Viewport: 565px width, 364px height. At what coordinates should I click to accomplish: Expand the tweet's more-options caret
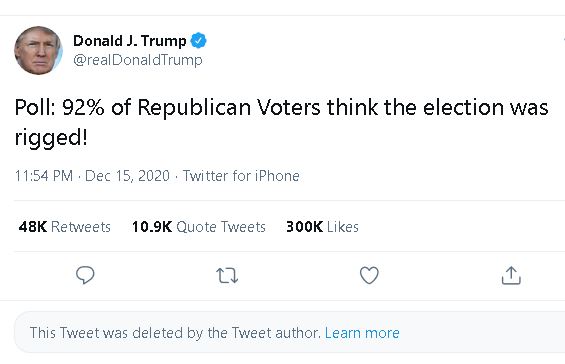(563, 39)
